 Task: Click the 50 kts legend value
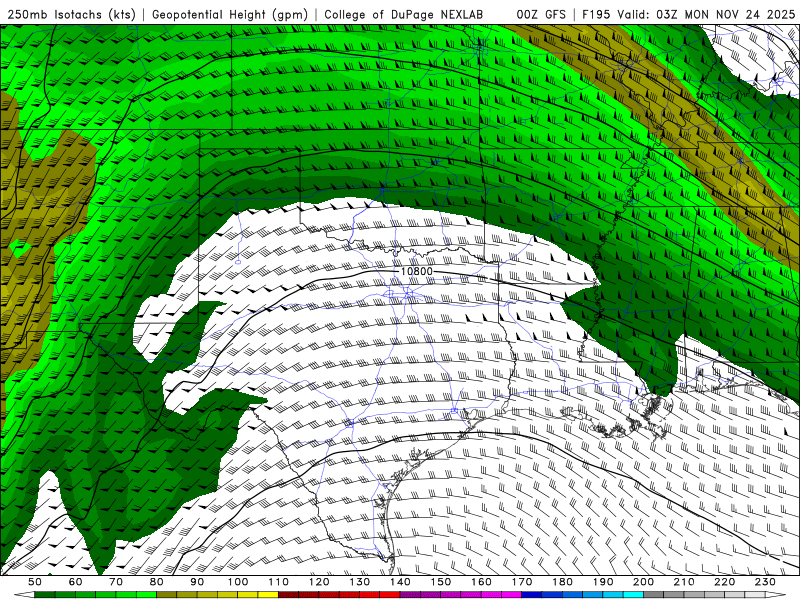(35, 582)
